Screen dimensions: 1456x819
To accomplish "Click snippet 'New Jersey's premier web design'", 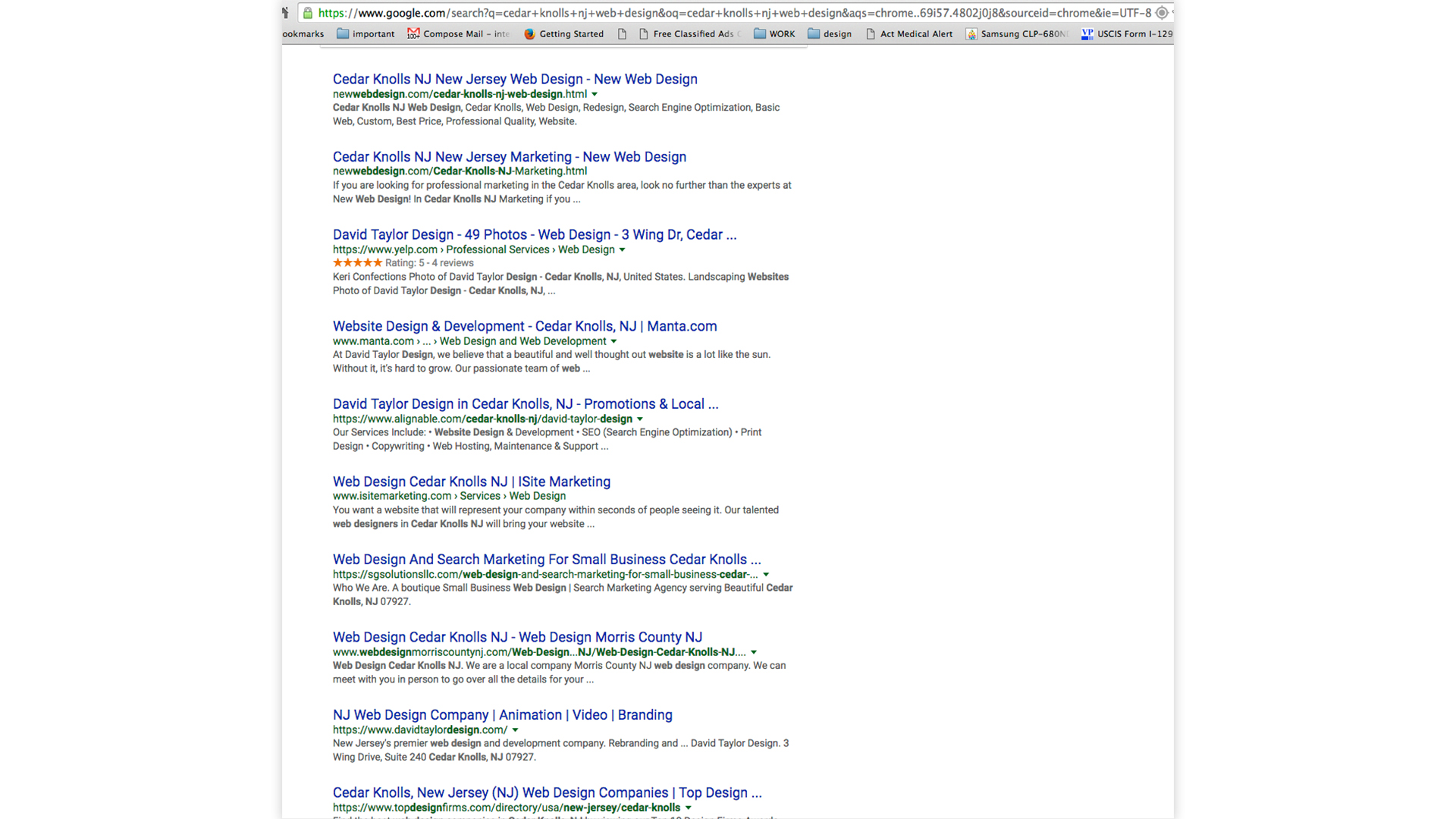I will point(560,750).
